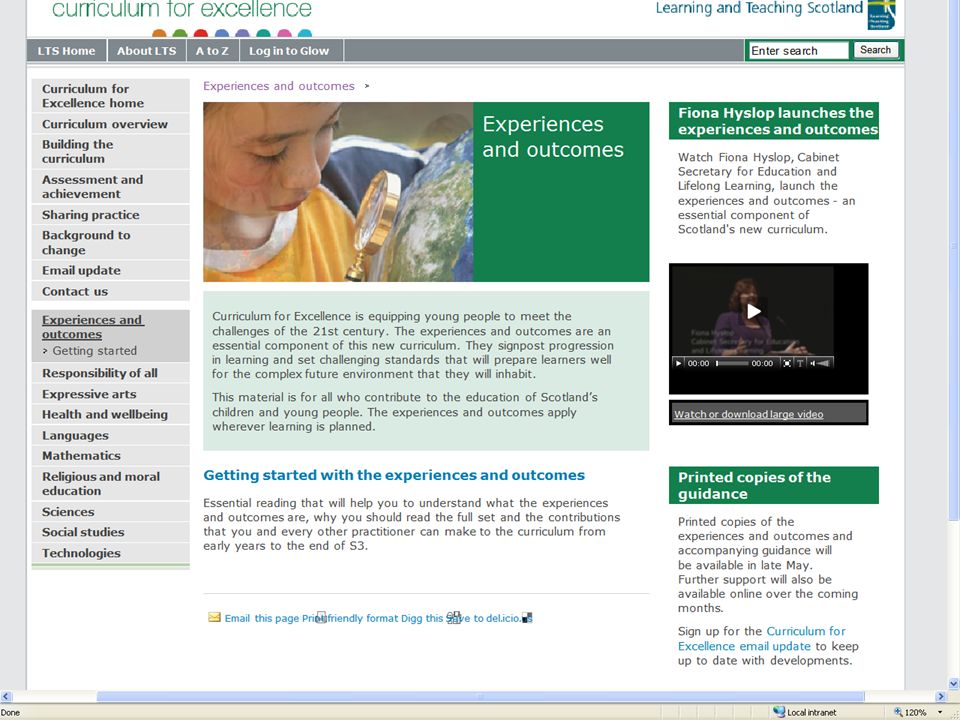
Task: Go to Curriculum for Excellence home
Action: (111, 96)
